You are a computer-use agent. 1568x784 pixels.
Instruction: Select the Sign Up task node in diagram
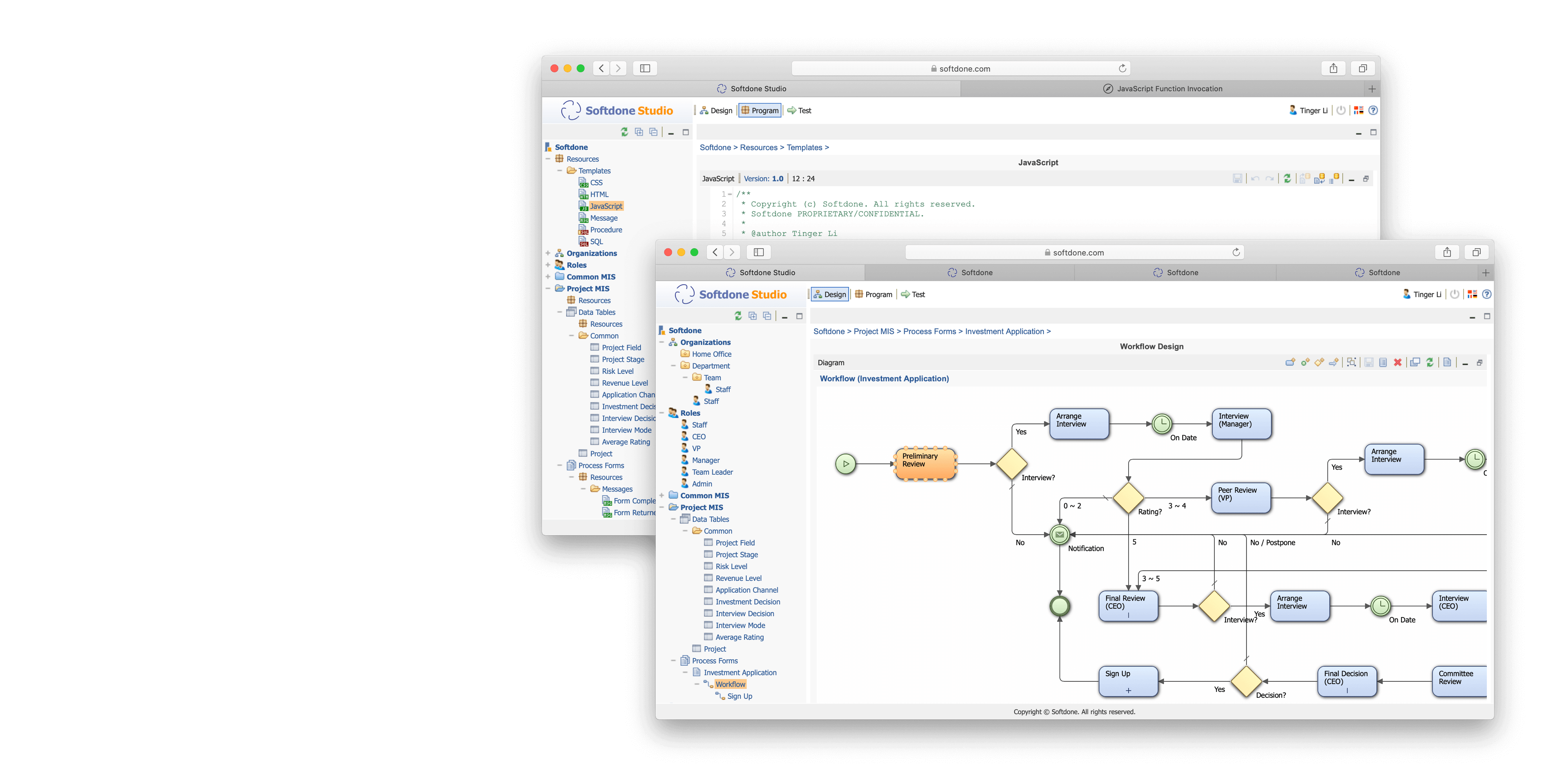1128,681
